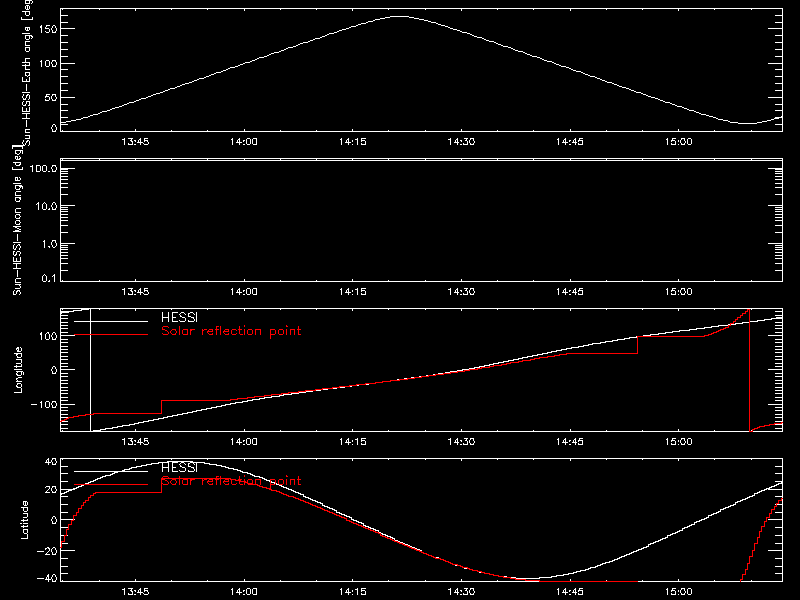Click '10.0' tick on Moon angle axis
Image resolution: width=800 pixels, height=600 pixels.
[x=46, y=206]
